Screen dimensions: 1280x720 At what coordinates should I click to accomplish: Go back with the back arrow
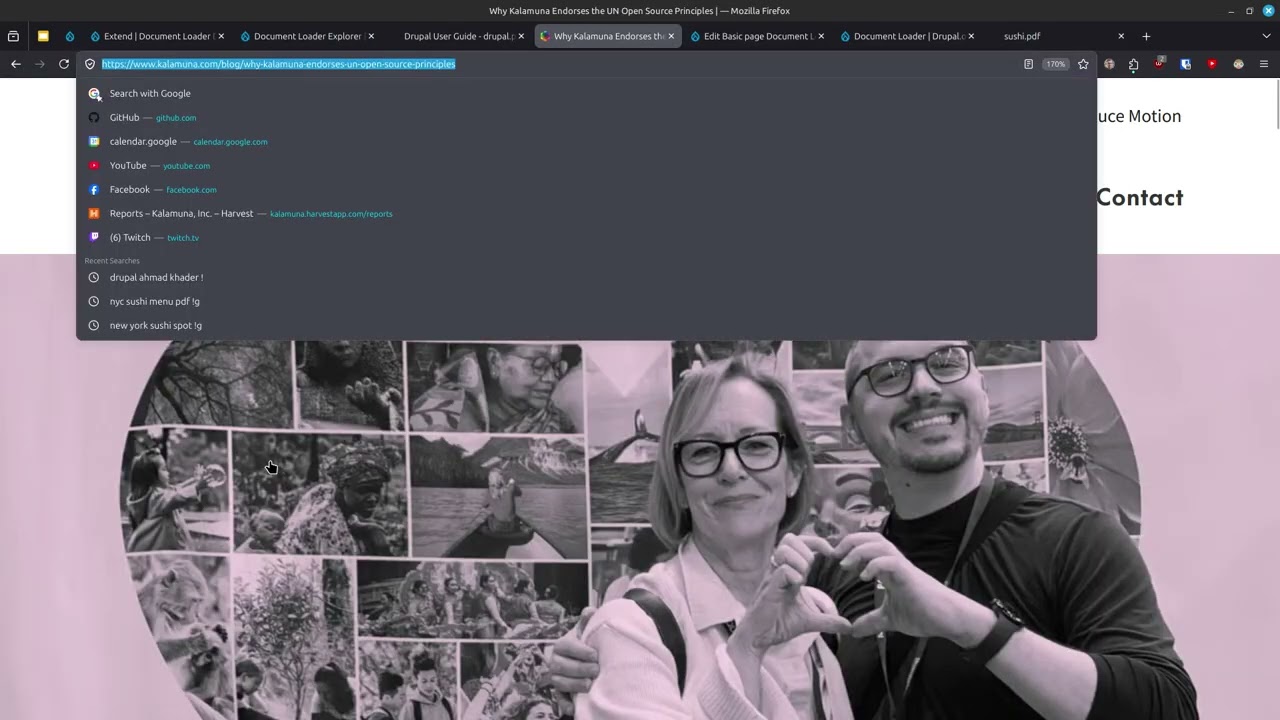coord(16,64)
